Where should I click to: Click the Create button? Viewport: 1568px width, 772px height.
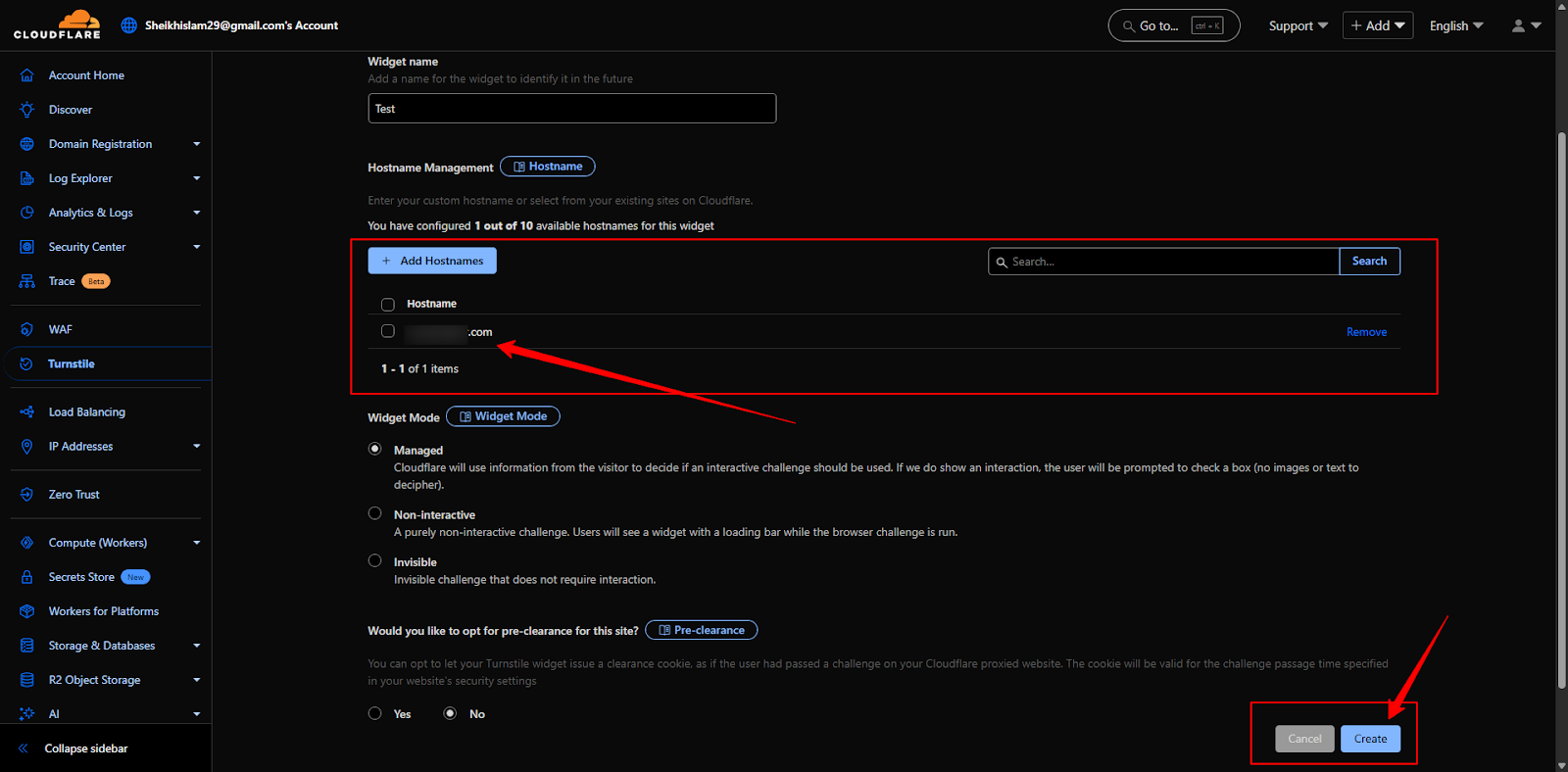1370,739
